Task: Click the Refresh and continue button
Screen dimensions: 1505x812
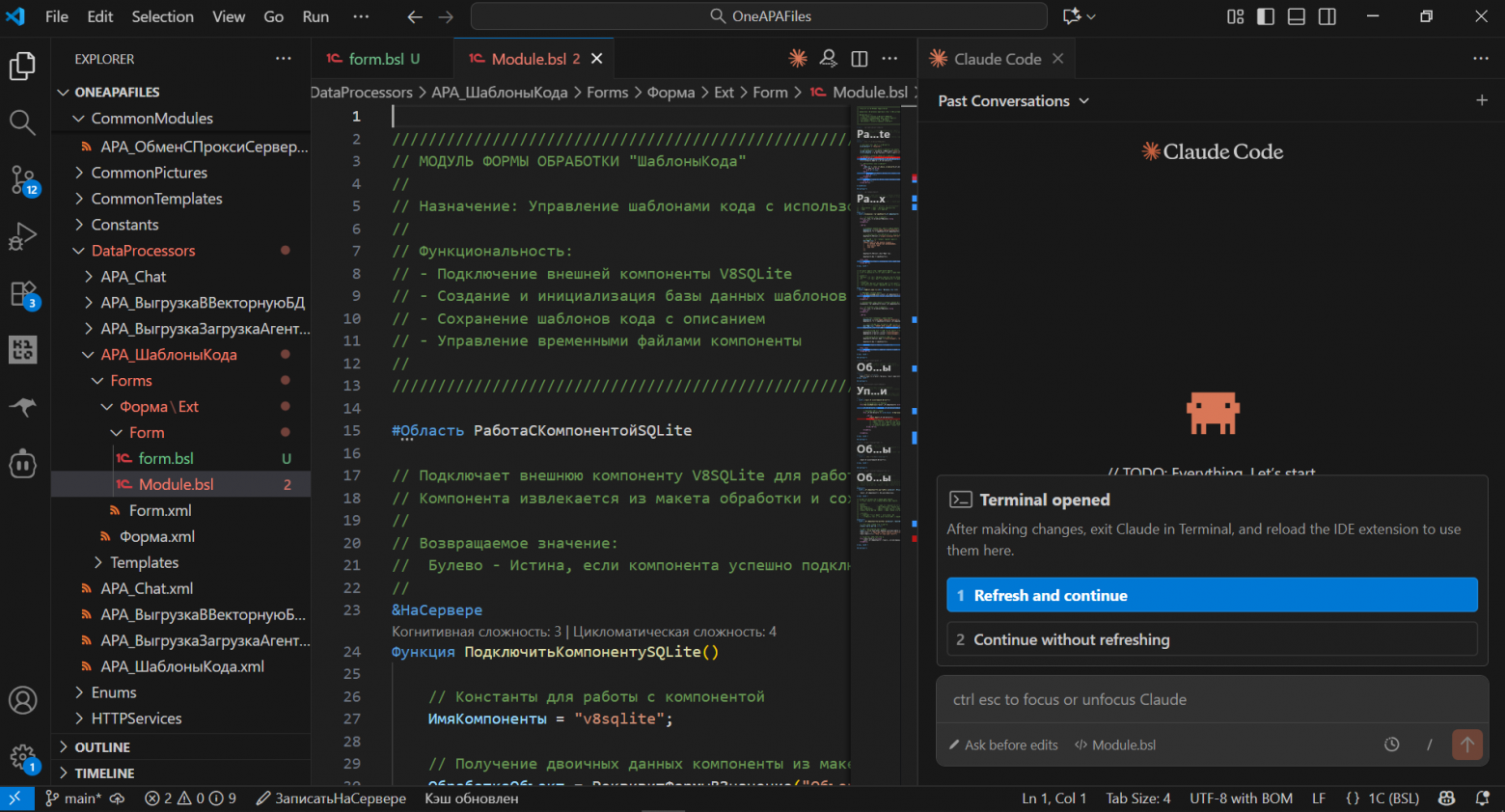Action: (x=1212, y=595)
